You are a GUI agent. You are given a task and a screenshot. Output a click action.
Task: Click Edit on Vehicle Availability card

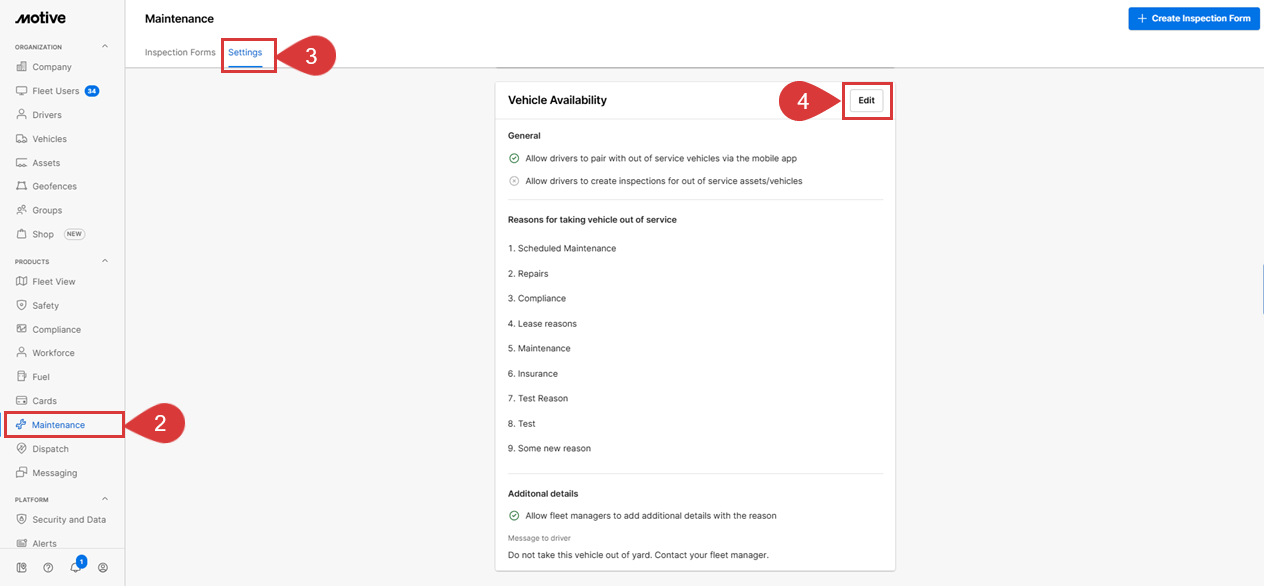866,100
